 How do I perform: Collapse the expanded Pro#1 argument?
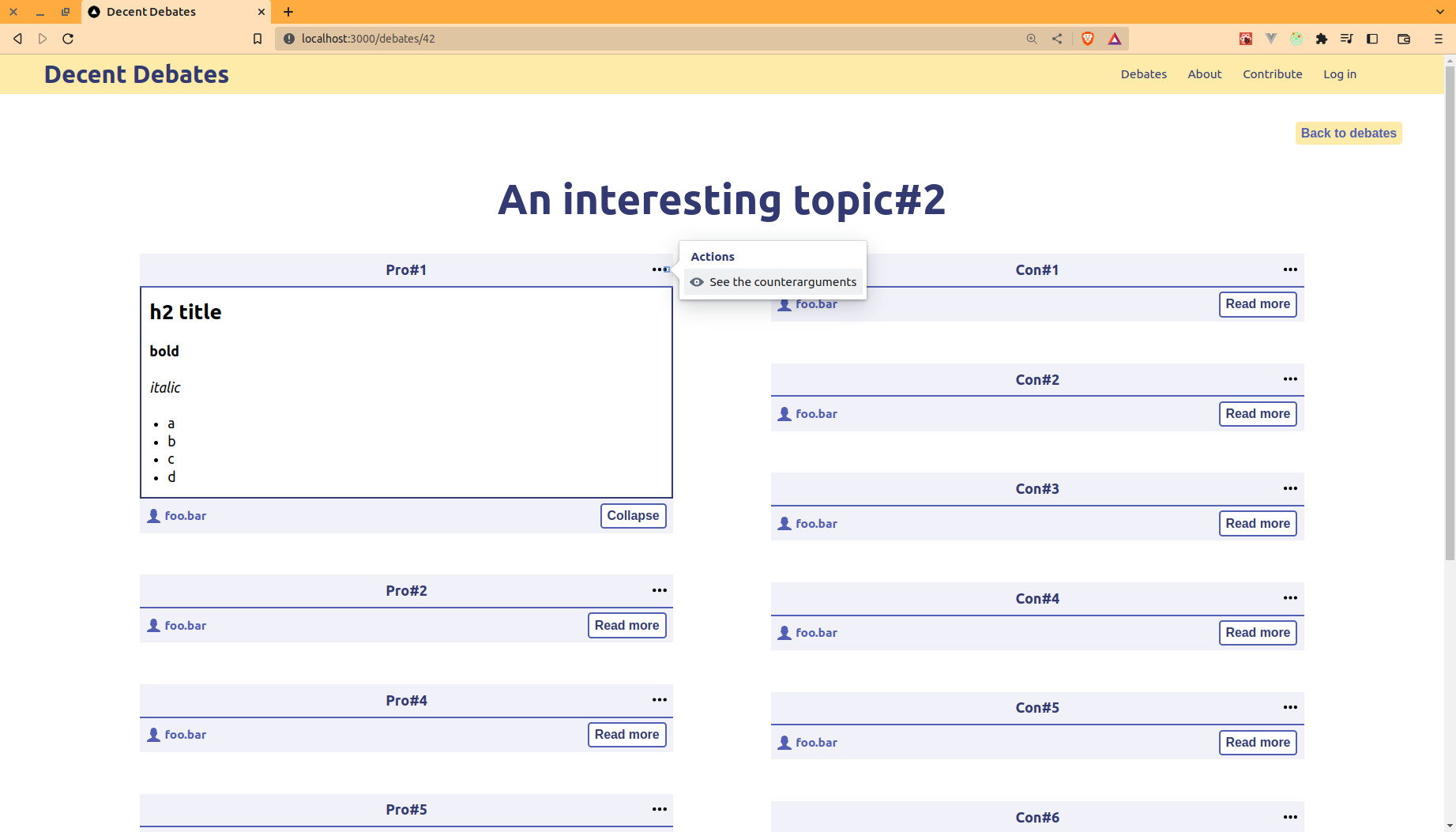point(633,515)
